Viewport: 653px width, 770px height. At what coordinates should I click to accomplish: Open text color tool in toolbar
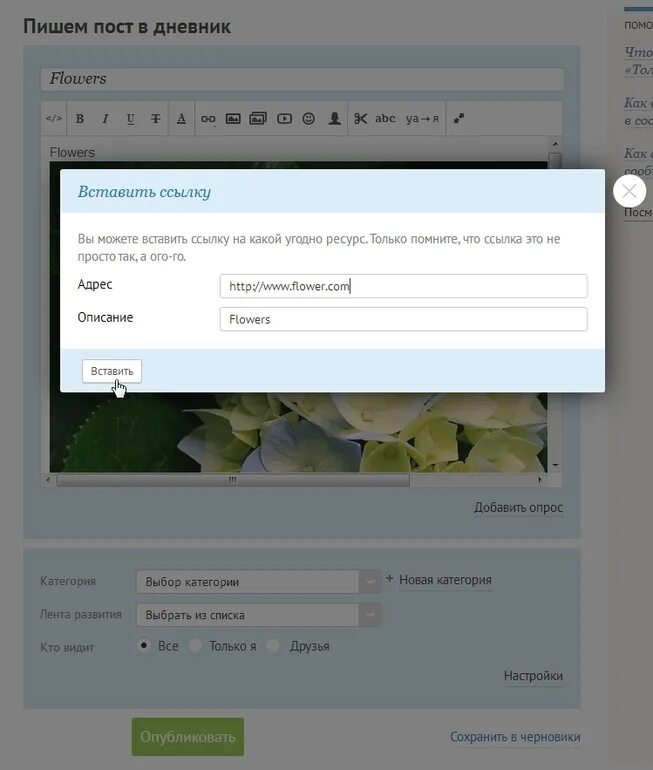[181, 118]
